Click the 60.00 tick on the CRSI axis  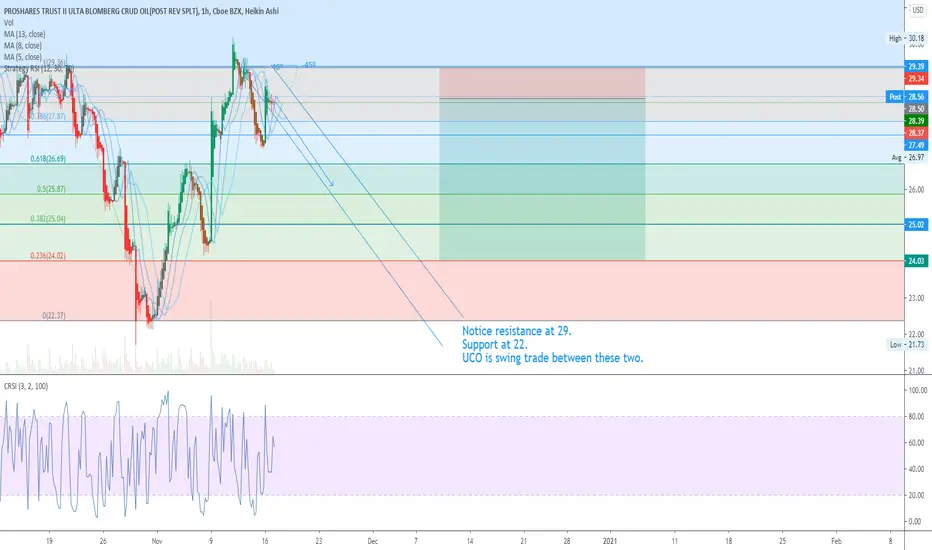[x=916, y=442]
